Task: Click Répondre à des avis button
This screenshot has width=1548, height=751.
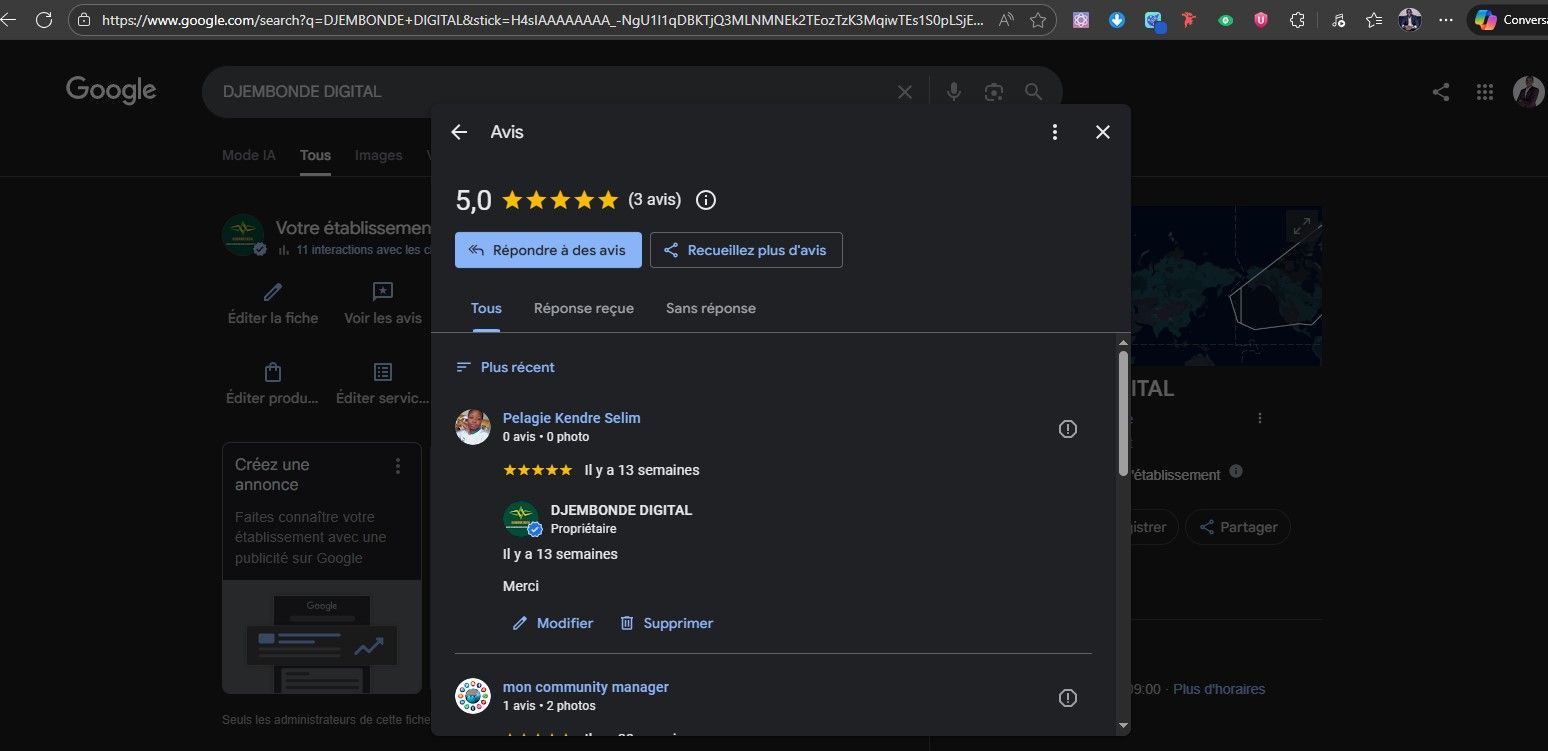Action: click(x=547, y=250)
